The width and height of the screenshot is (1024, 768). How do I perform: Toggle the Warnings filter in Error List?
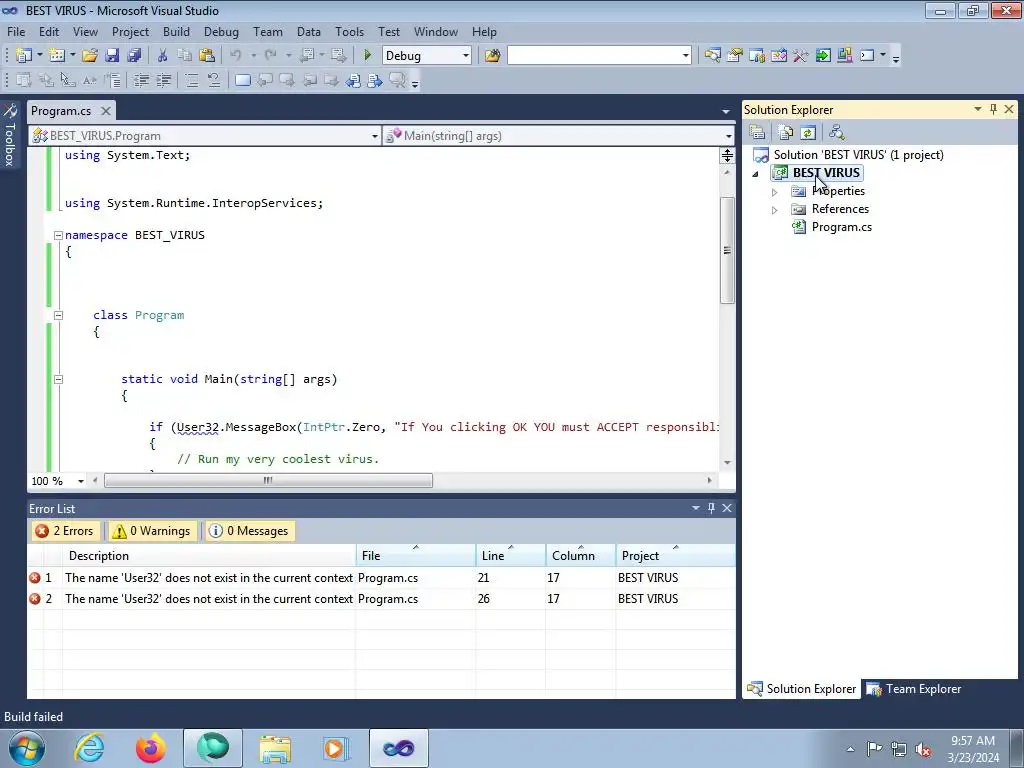(152, 531)
